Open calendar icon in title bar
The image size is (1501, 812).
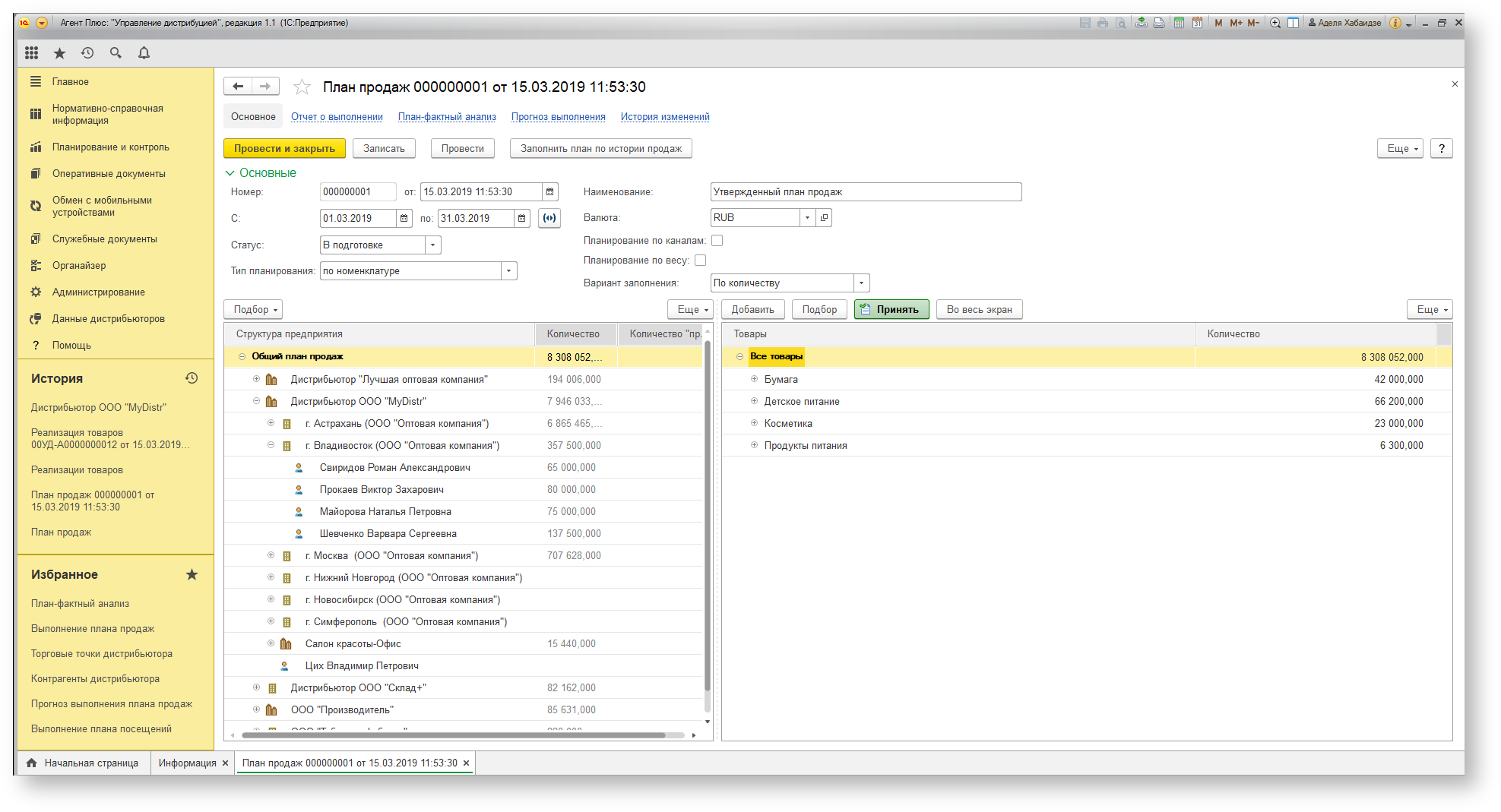click(x=1197, y=23)
